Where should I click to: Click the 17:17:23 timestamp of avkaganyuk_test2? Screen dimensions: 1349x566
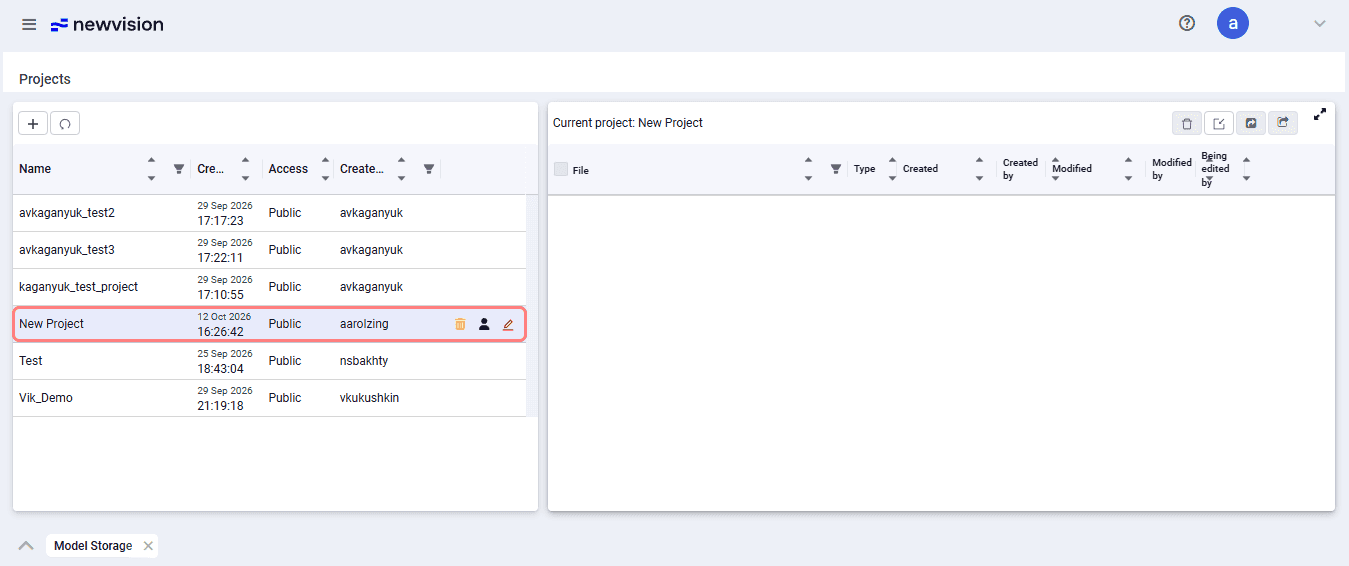coord(220,221)
